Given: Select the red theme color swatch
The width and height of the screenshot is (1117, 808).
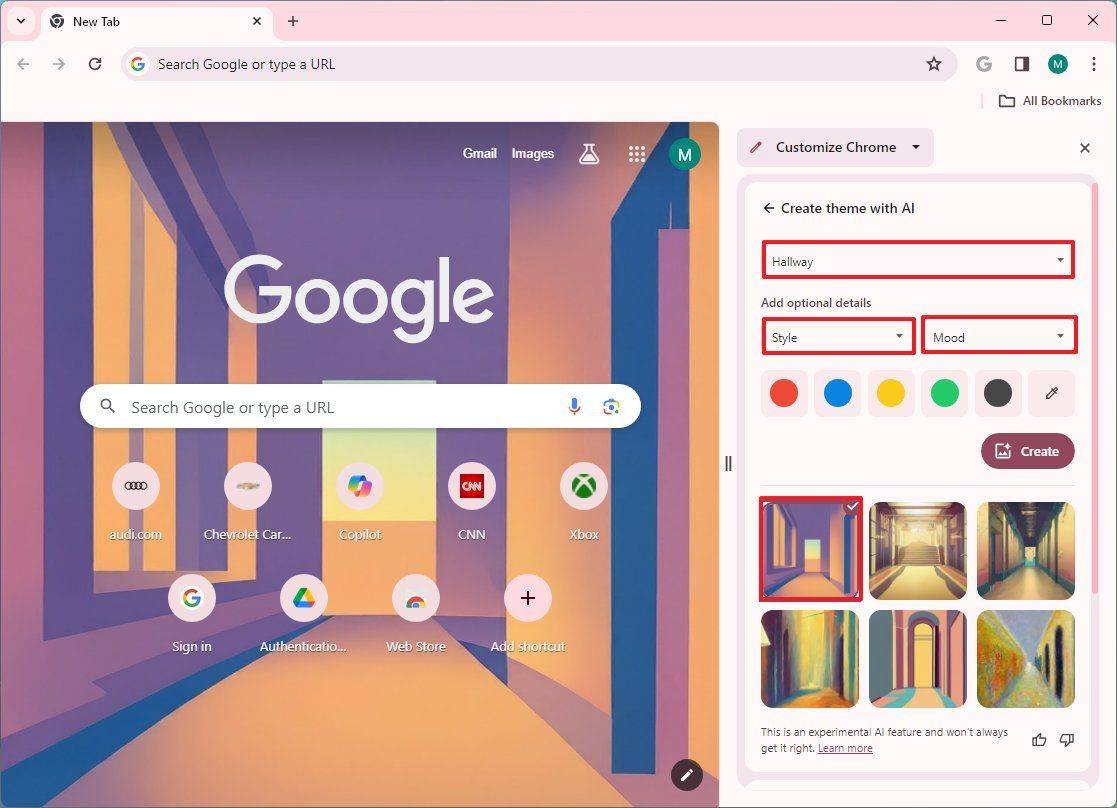Looking at the screenshot, I should (x=784, y=393).
